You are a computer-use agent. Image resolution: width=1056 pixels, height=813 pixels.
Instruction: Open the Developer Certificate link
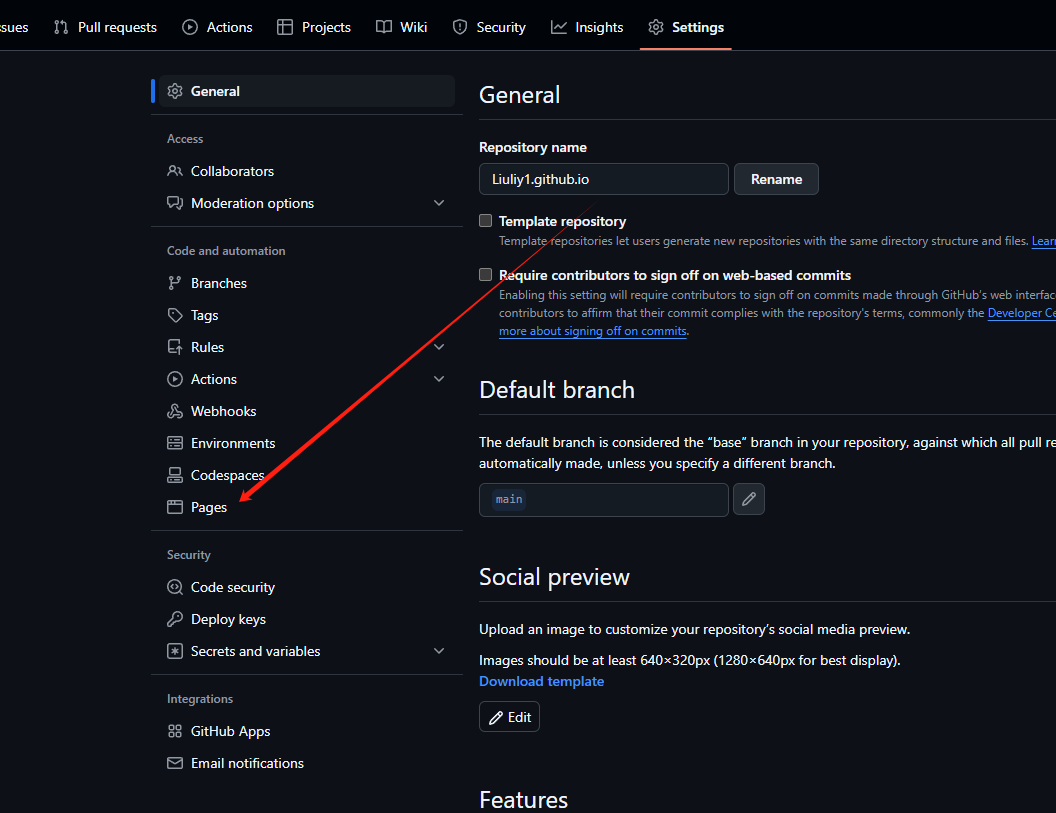pyautogui.click(x=1022, y=313)
